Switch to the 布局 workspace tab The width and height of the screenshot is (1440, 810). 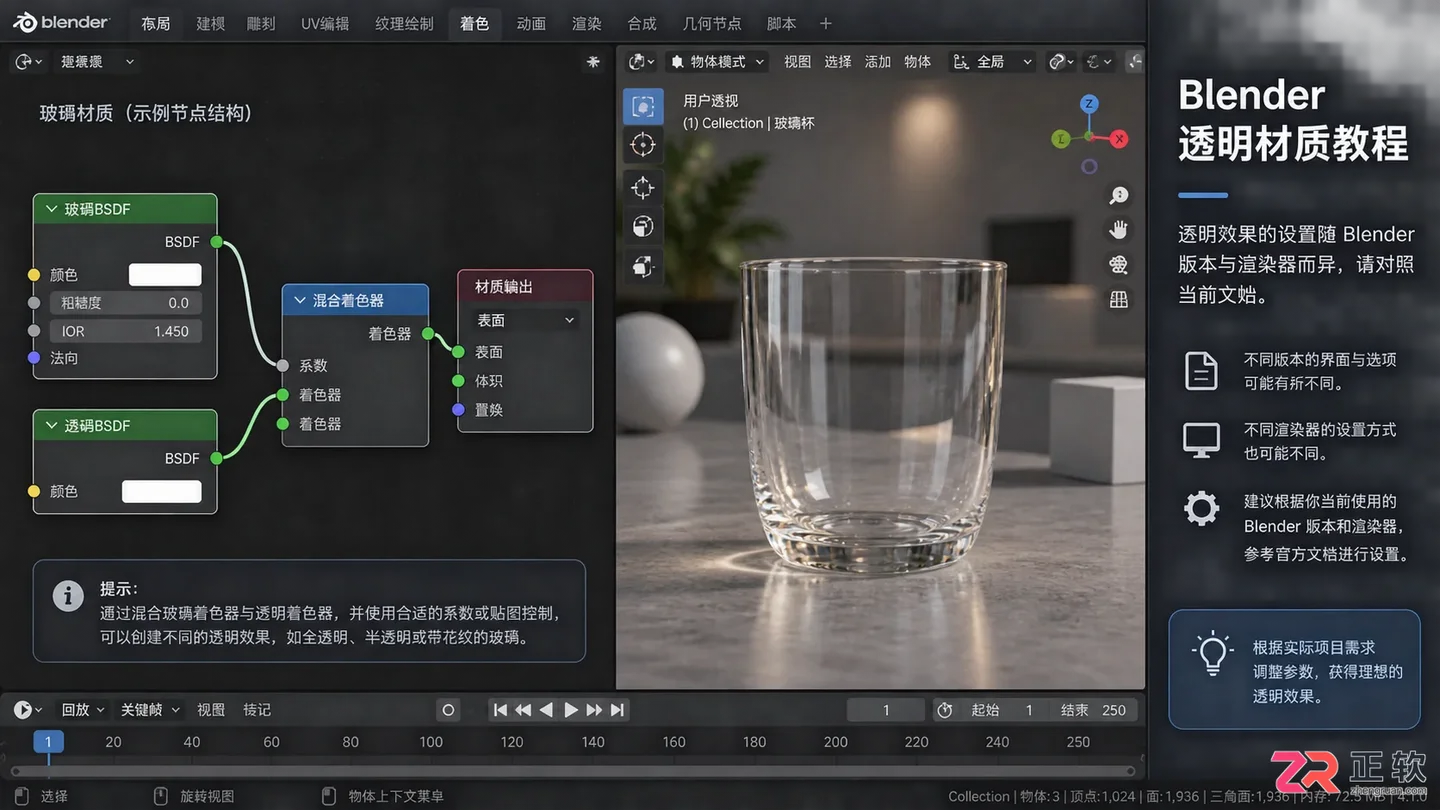pyautogui.click(x=156, y=23)
